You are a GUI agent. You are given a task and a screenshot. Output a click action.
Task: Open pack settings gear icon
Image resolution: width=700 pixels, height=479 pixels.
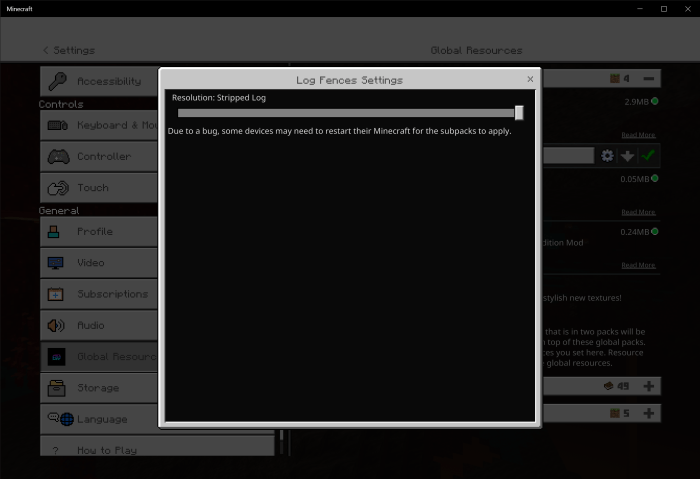607,156
